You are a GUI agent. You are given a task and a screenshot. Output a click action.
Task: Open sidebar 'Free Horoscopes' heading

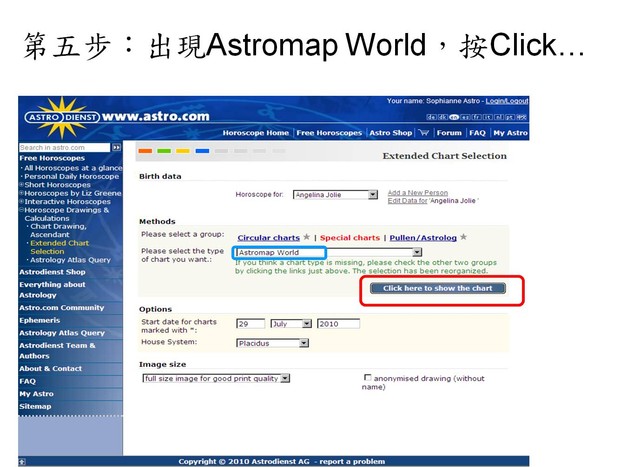click(52, 158)
